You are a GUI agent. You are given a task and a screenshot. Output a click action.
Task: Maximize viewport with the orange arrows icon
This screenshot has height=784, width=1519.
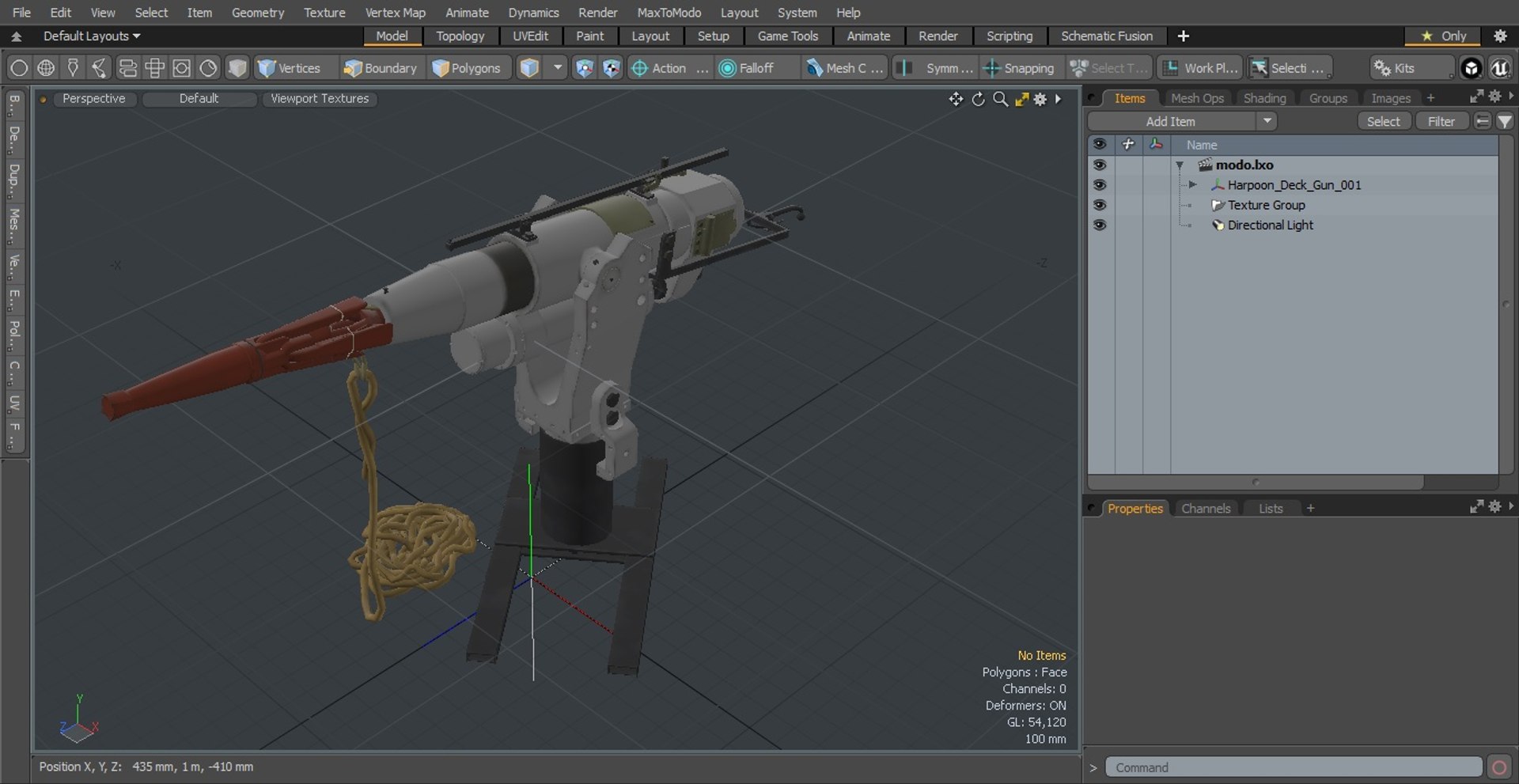tap(1021, 99)
